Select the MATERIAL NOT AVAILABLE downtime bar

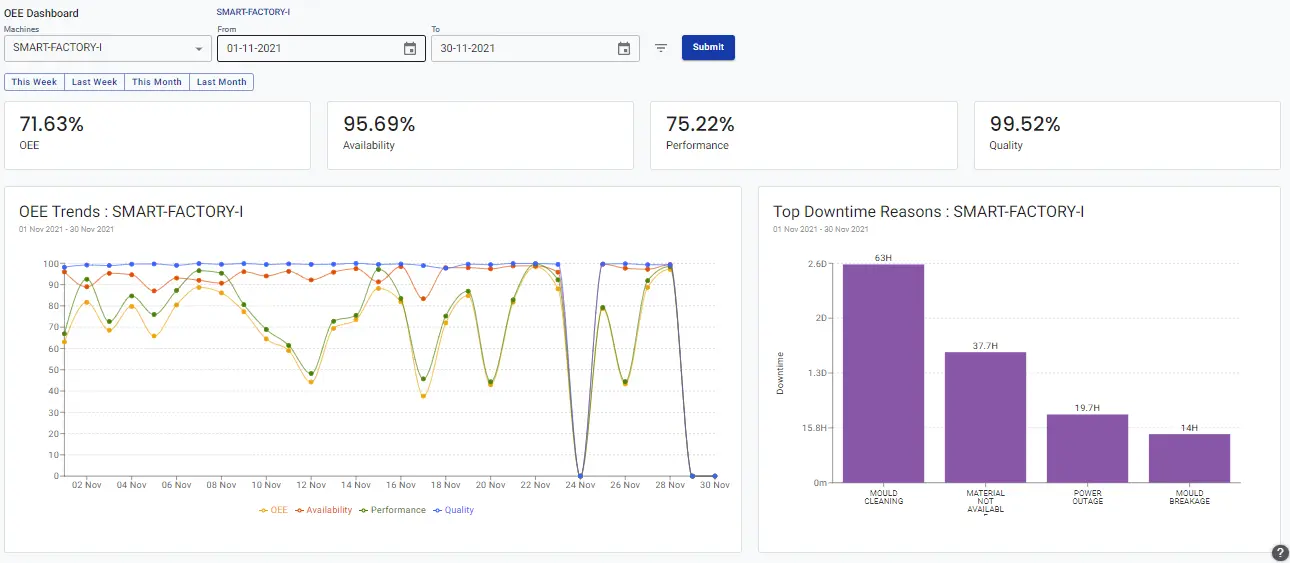(x=985, y=417)
